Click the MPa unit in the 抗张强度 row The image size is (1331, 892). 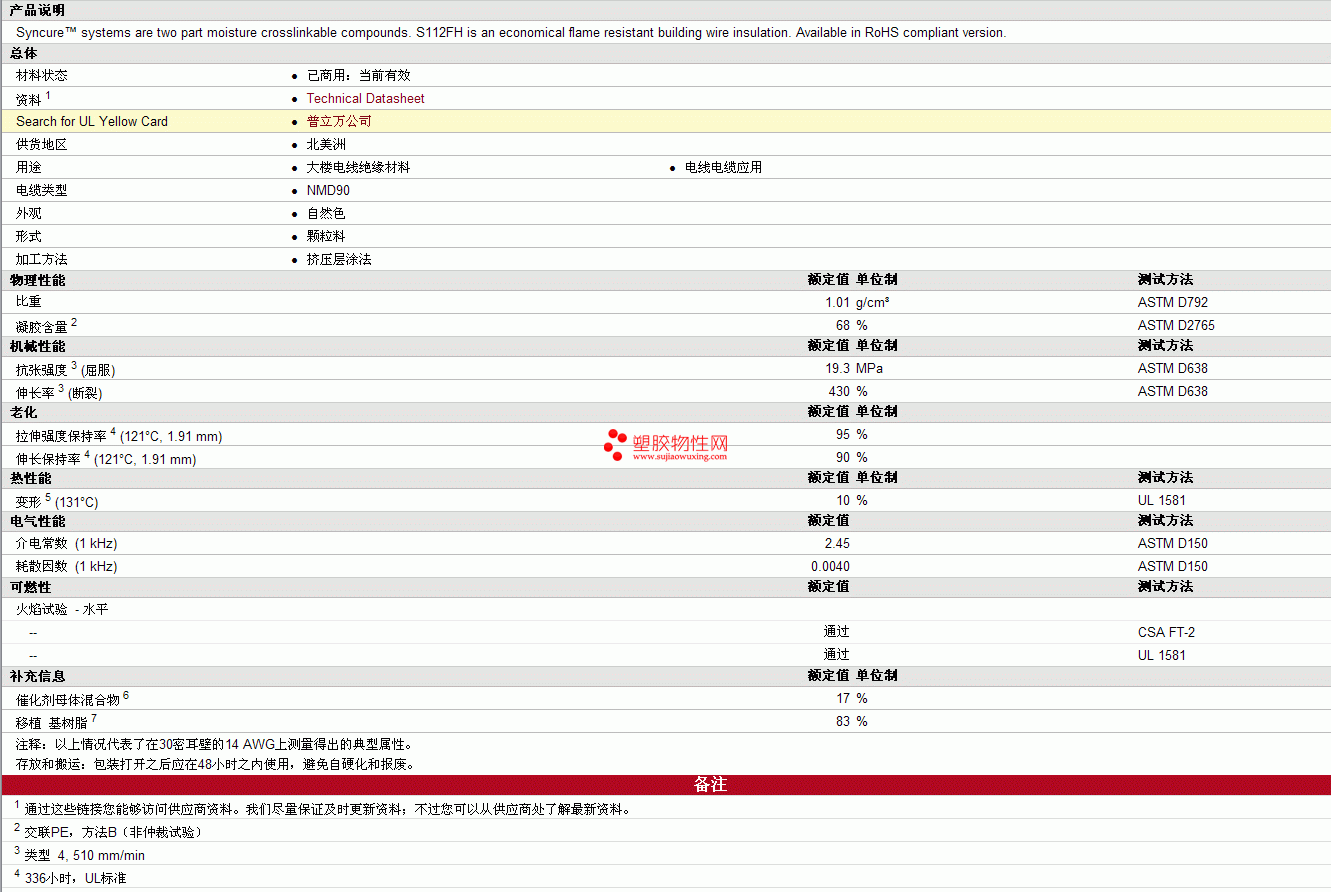tap(870, 368)
